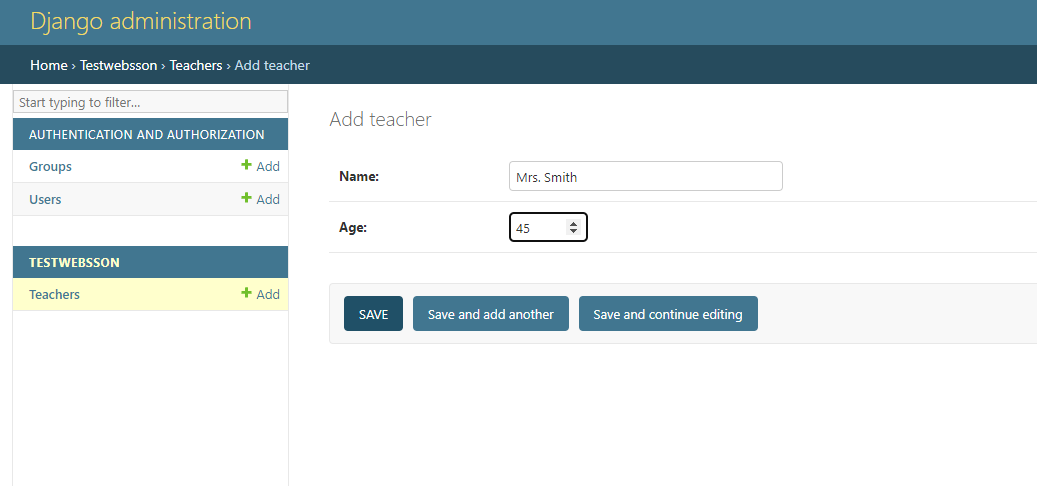Screen dimensions: 1037x486
Task: Choose Save and add another
Action: [491, 313]
